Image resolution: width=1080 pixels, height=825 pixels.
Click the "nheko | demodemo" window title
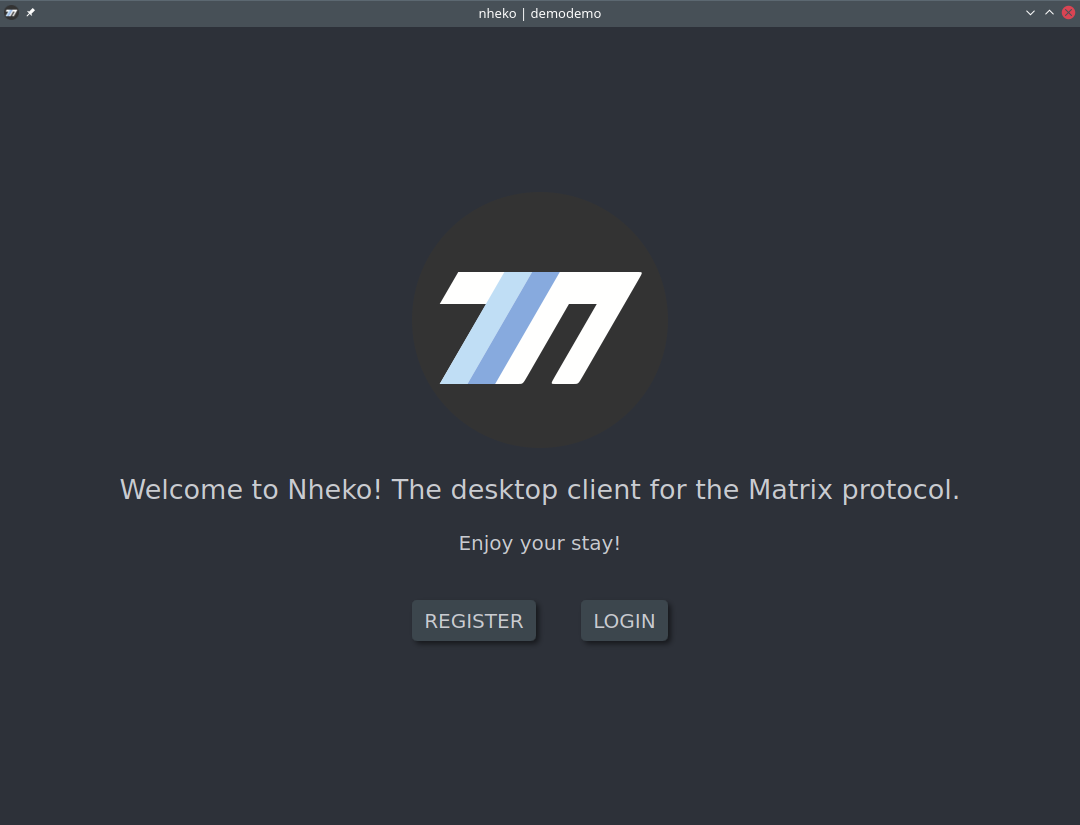[x=540, y=13]
